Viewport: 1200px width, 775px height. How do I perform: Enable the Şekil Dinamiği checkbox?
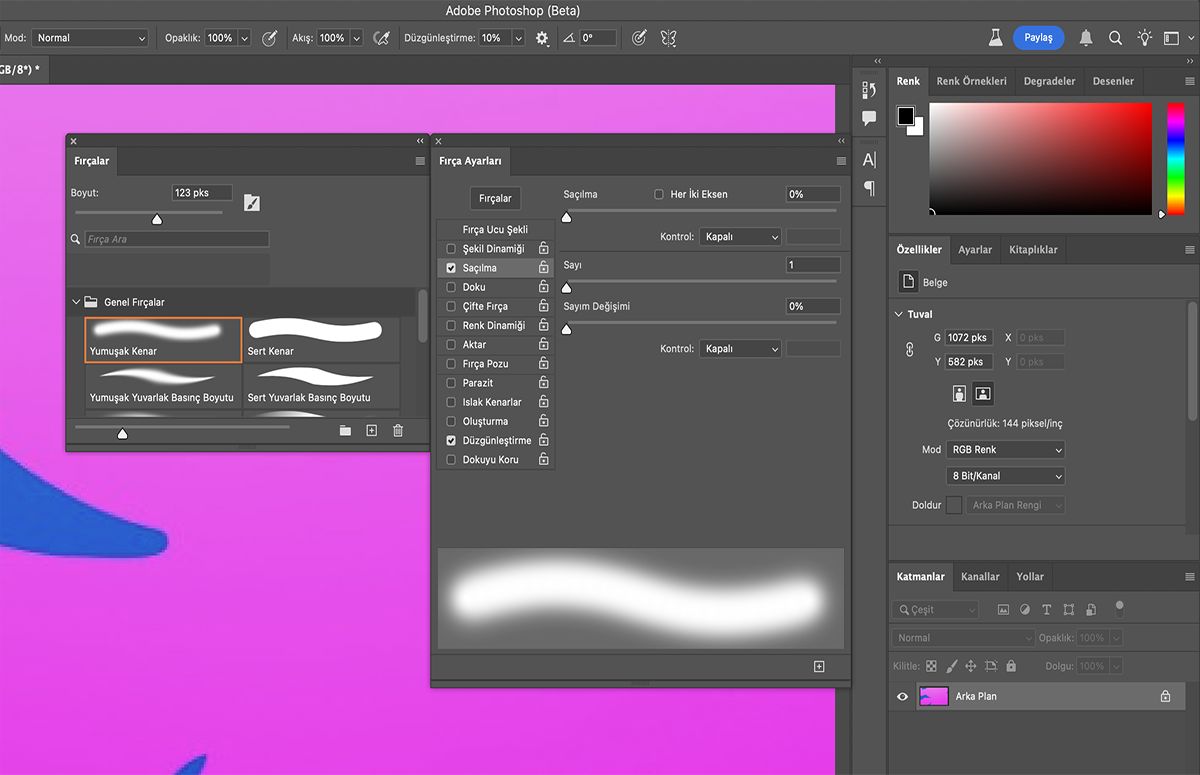[x=451, y=249]
